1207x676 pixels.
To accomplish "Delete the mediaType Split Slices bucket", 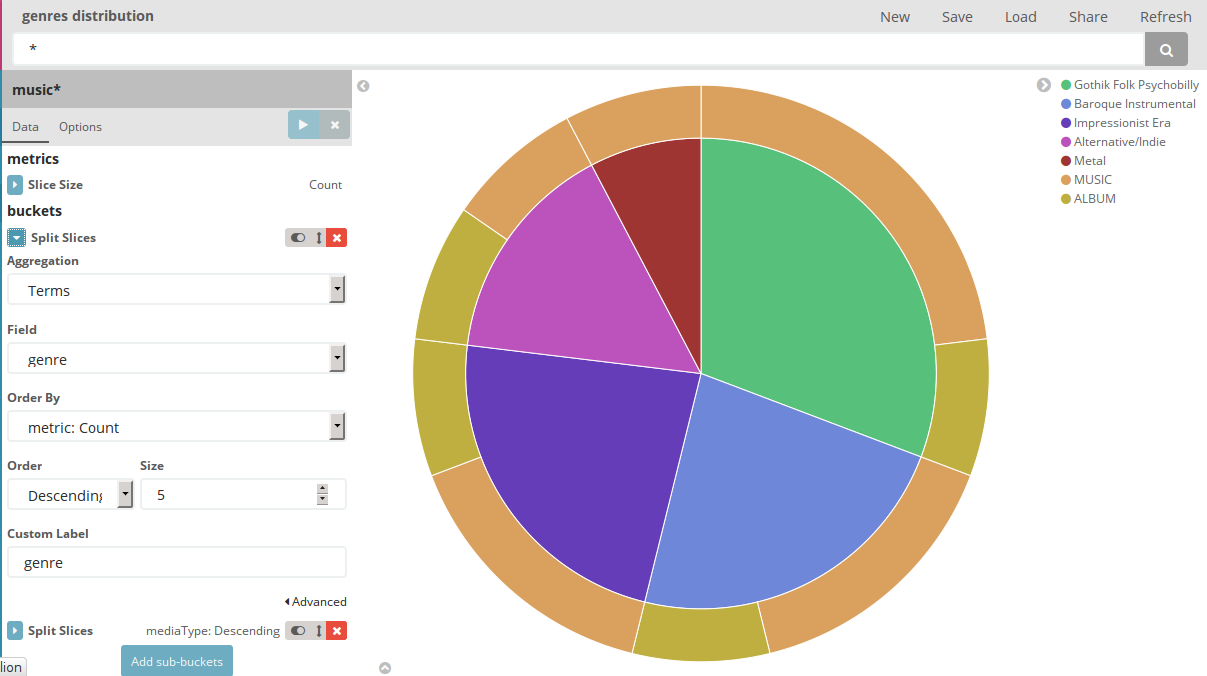I will point(337,631).
